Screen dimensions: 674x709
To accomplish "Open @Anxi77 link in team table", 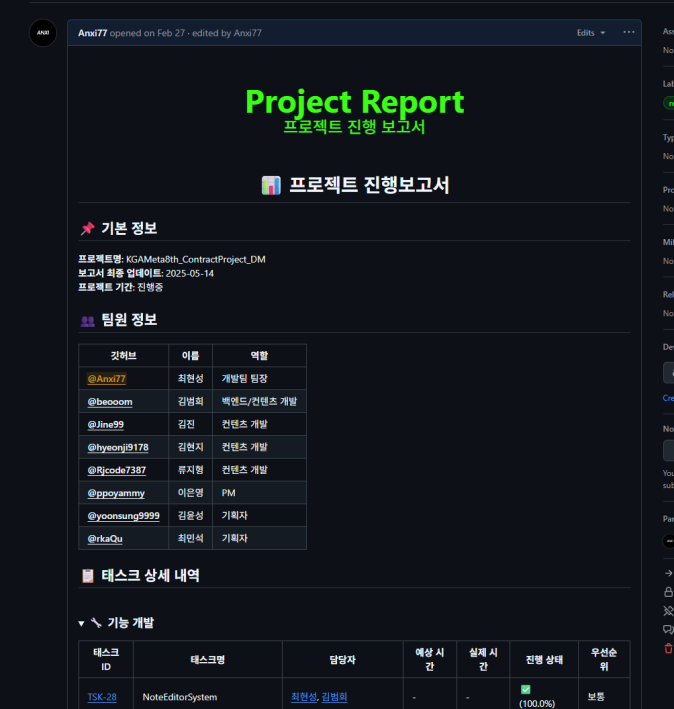I will point(107,378).
